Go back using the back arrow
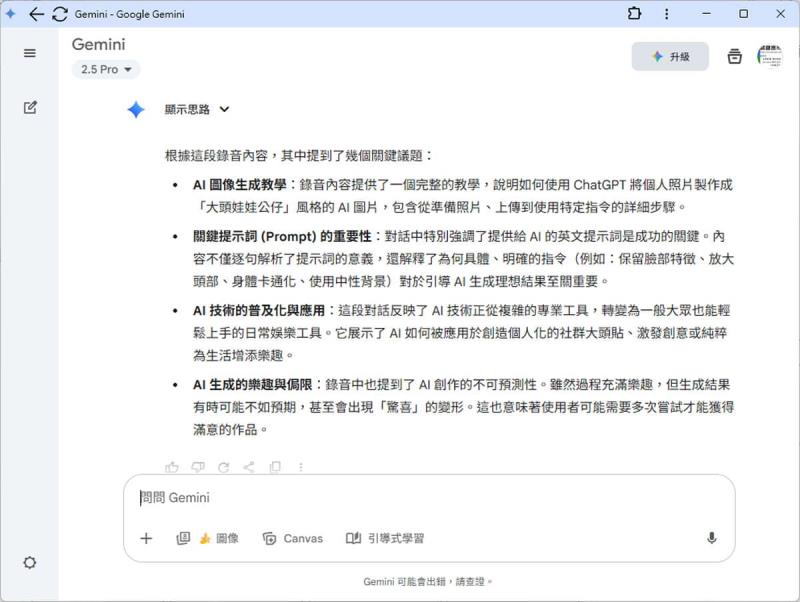Viewport: 800px width, 602px height. coord(36,14)
